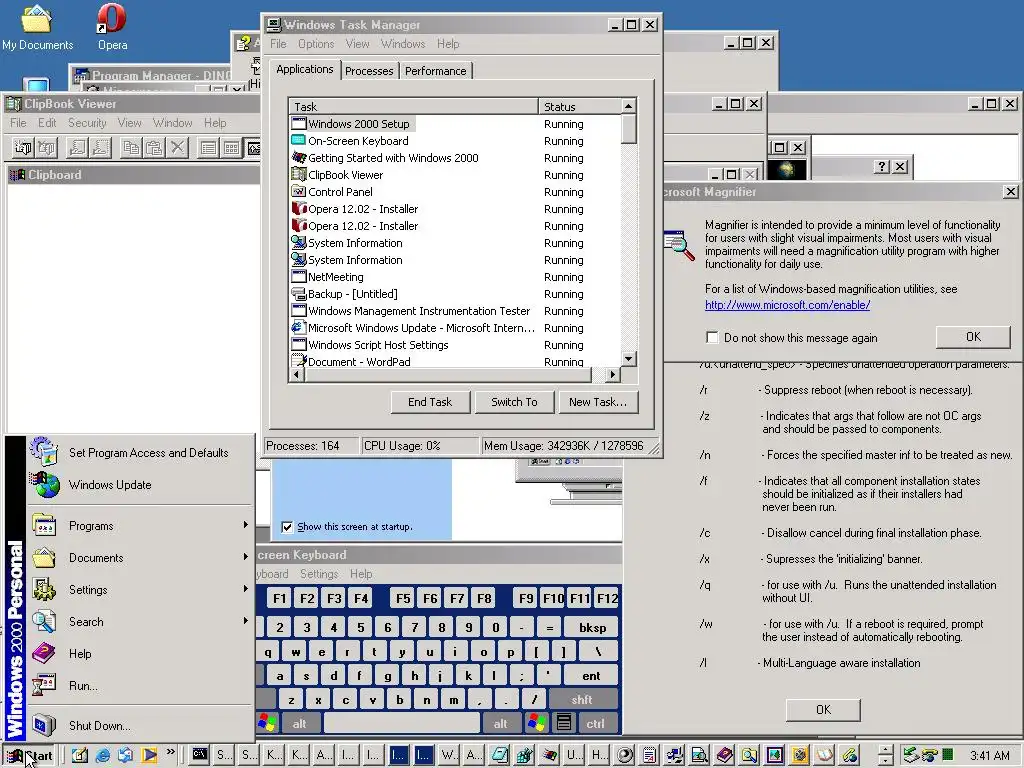The image size is (1024, 768).
Task: Click End Task button
Action: (x=430, y=402)
